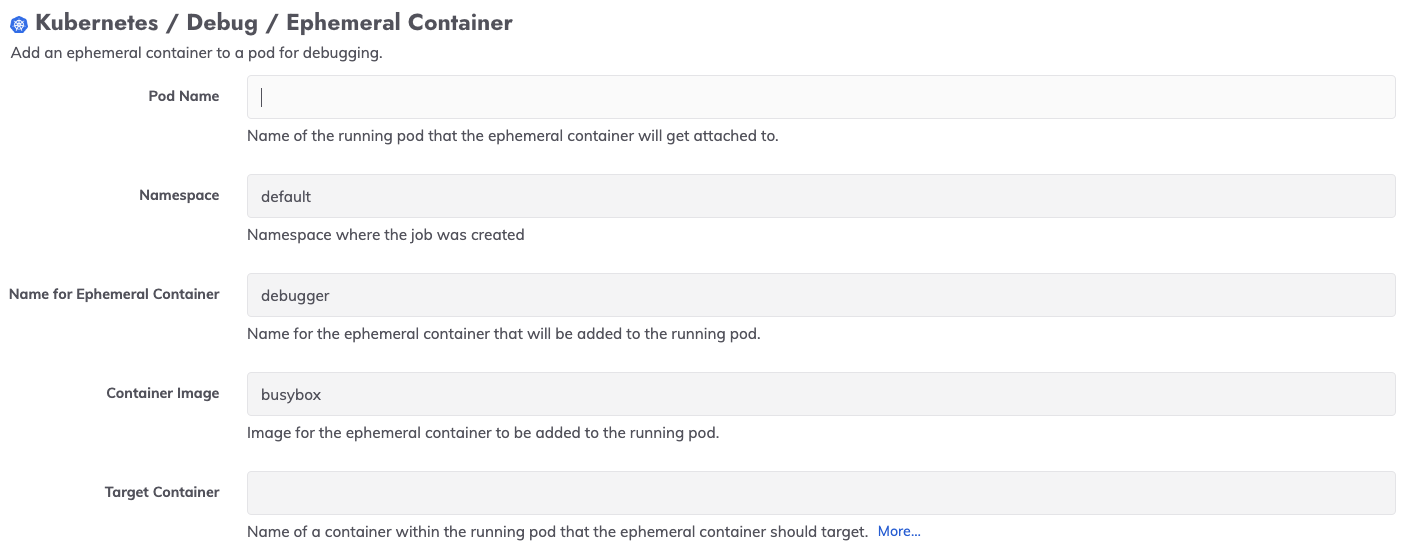1406x550 pixels.
Task: Click the 'Add an ephemeral container' subtitle text
Action: pyautogui.click(x=196, y=53)
